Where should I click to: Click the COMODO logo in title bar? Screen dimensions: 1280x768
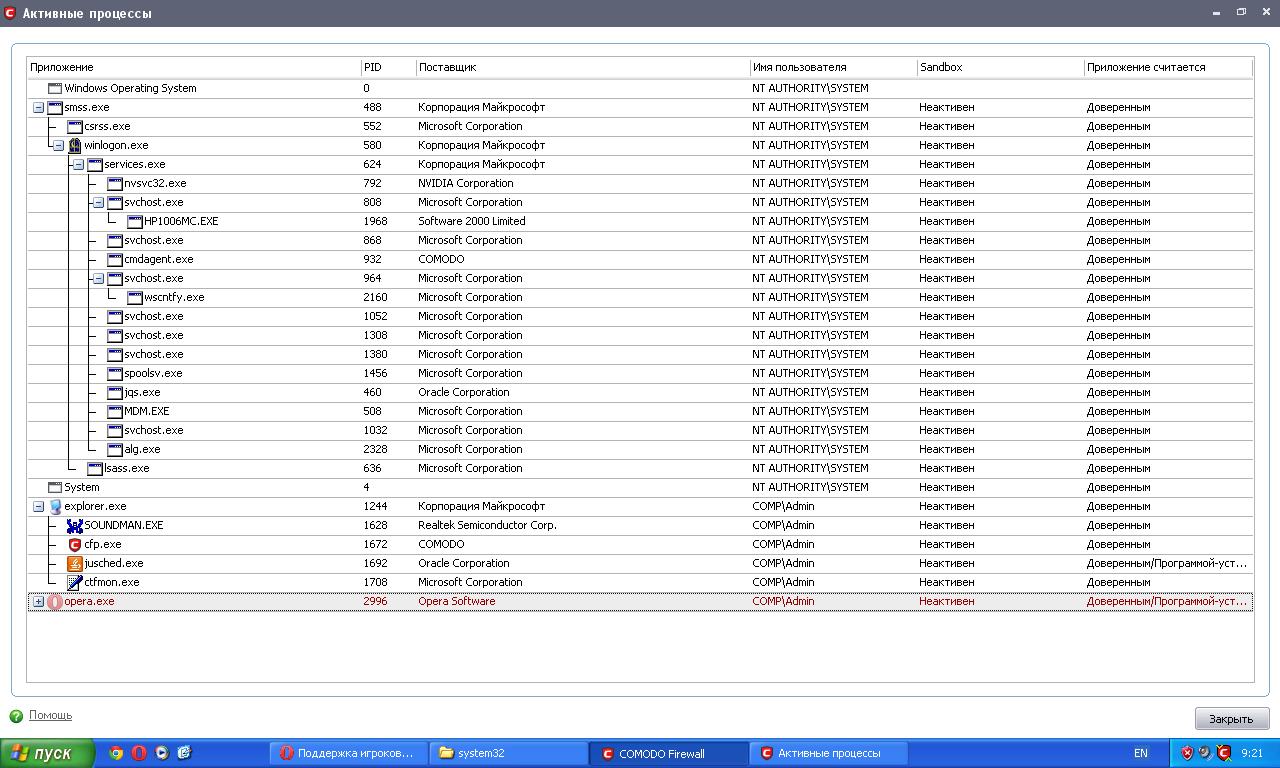[x=10, y=13]
